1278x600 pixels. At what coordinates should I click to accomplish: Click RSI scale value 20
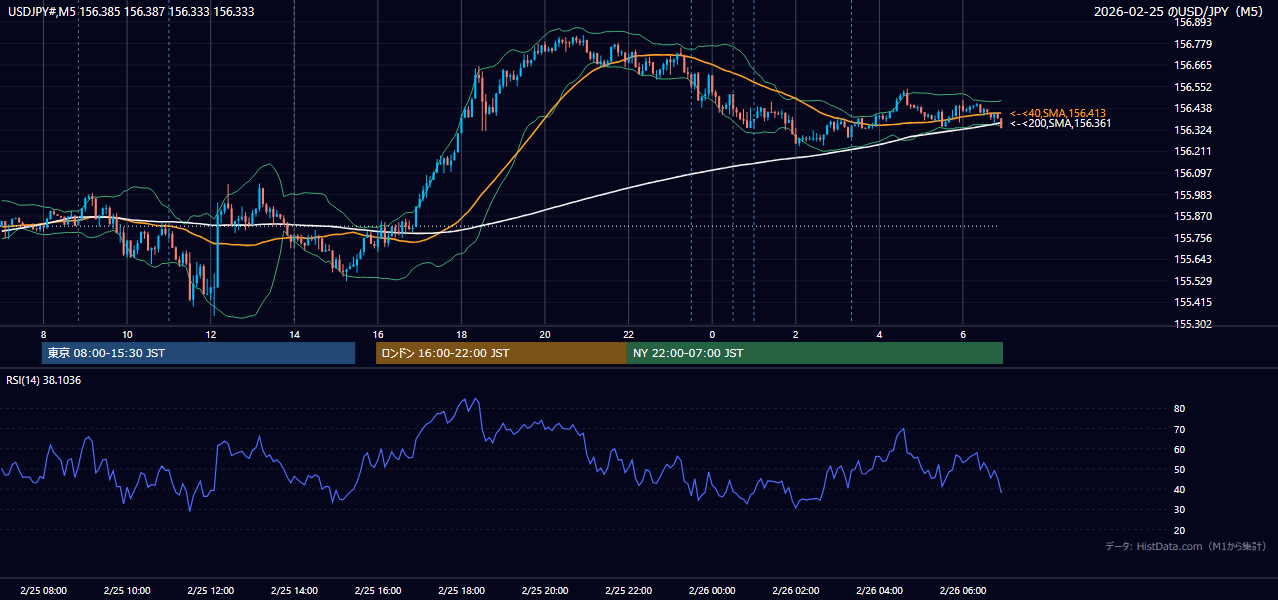tap(1180, 530)
